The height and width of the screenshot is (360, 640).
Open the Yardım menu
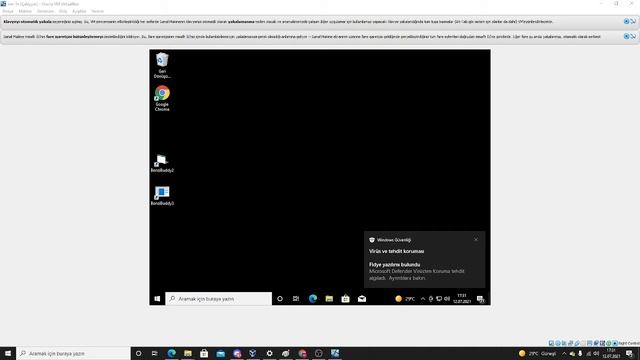[97, 11]
